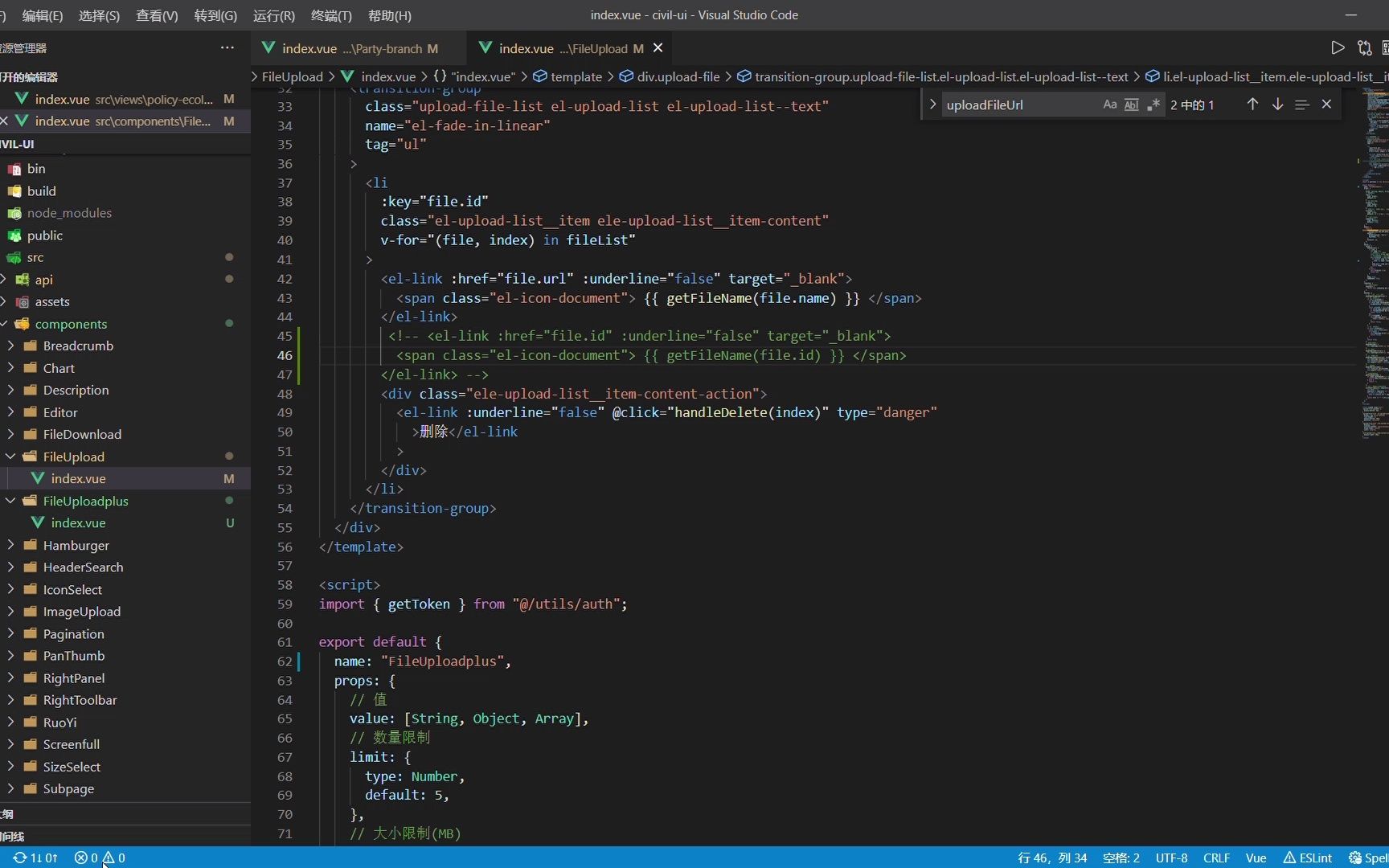
Task: Switch to the Party-branch index.vue tab
Action: pos(354,48)
